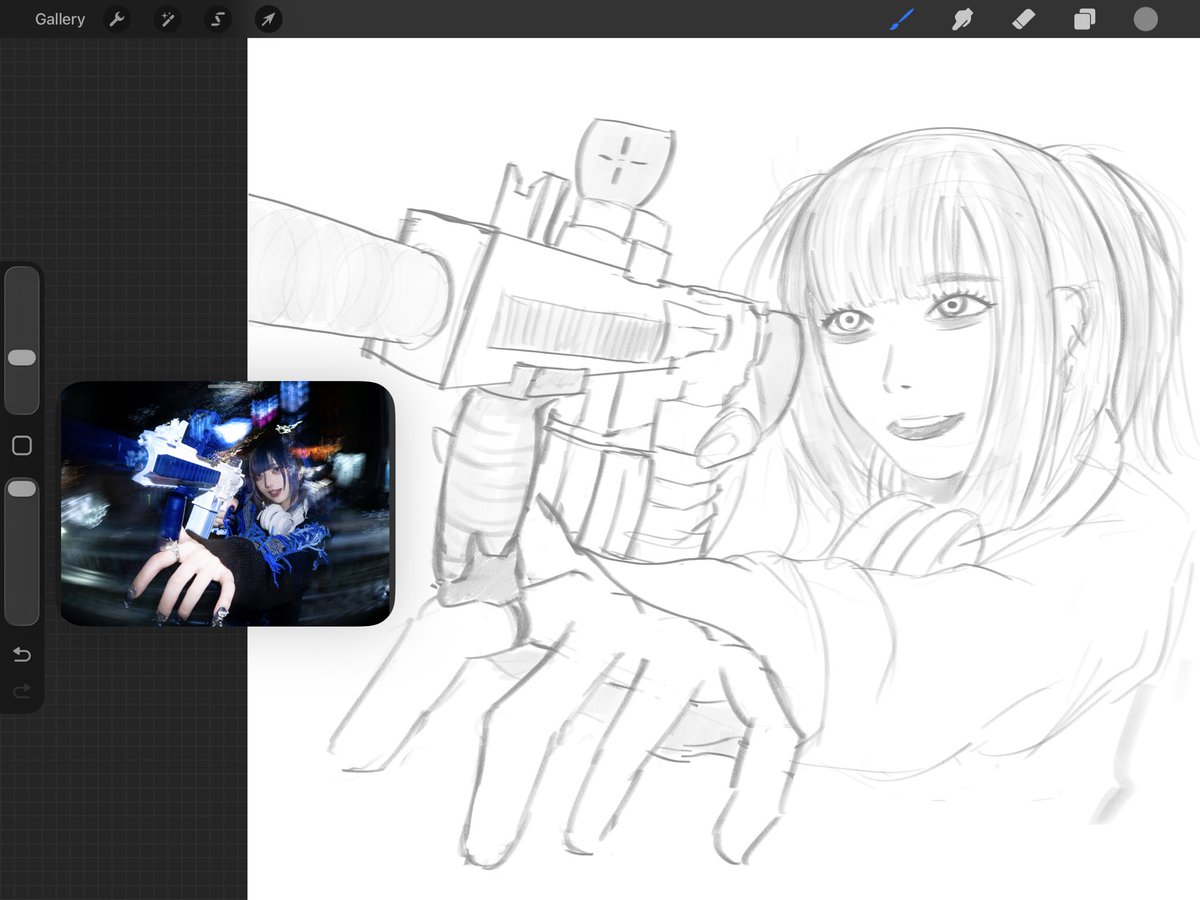This screenshot has height=900, width=1200.
Task: Select the Eraser tool
Action: tap(1023, 19)
